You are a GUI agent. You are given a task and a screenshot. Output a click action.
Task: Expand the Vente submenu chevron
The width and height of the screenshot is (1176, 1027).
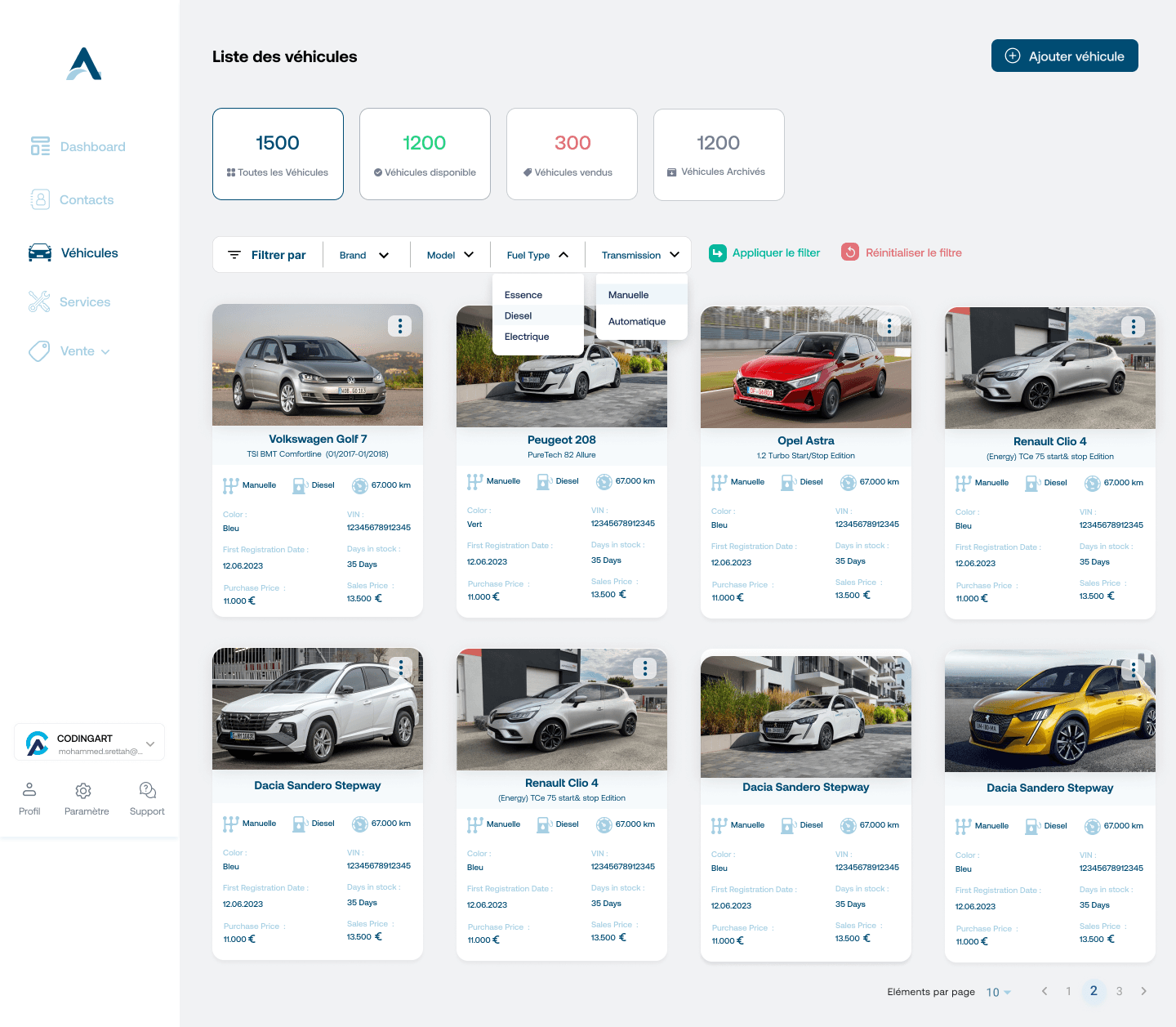tap(105, 351)
